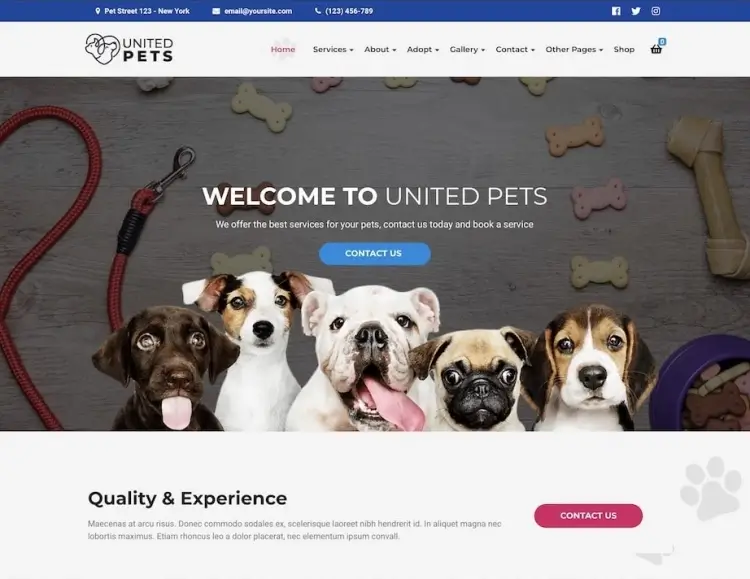The width and height of the screenshot is (750, 579).
Task: Expand the Other Pages dropdown menu
Action: tap(574, 49)
